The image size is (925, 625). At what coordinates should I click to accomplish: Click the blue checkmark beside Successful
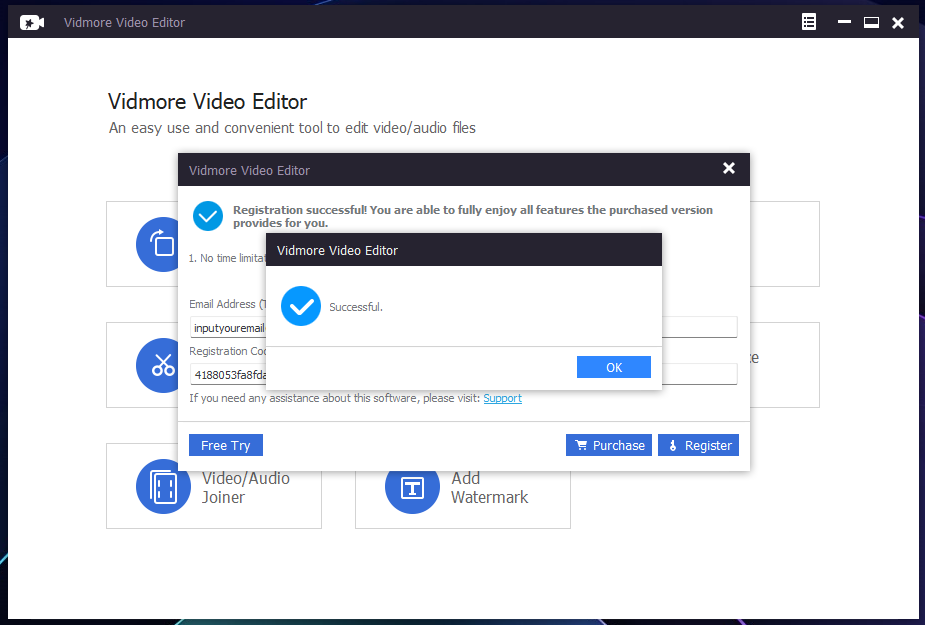pos(301,306)
